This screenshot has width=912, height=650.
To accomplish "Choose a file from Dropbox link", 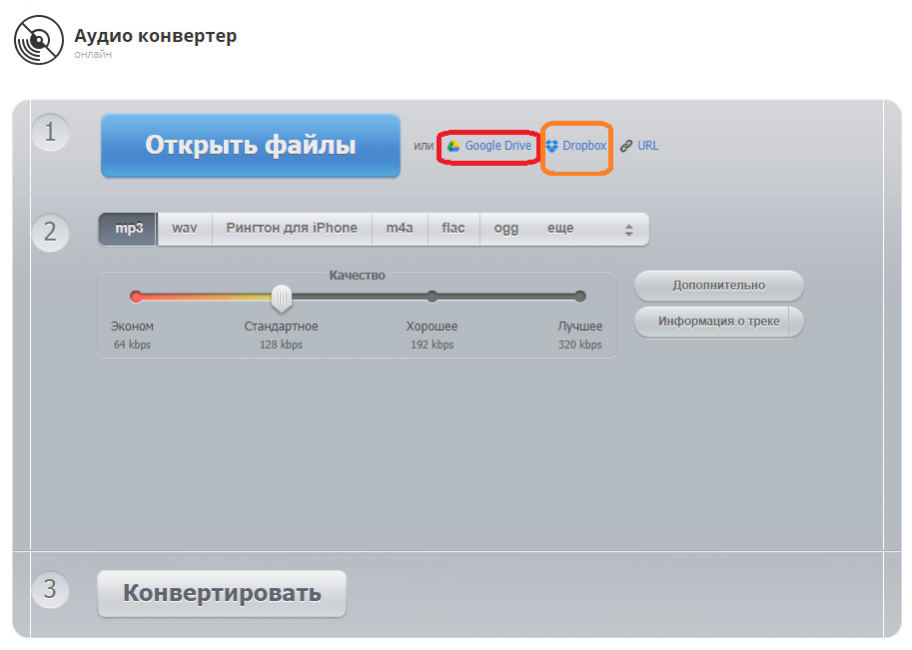I will (x=584, y=146).
